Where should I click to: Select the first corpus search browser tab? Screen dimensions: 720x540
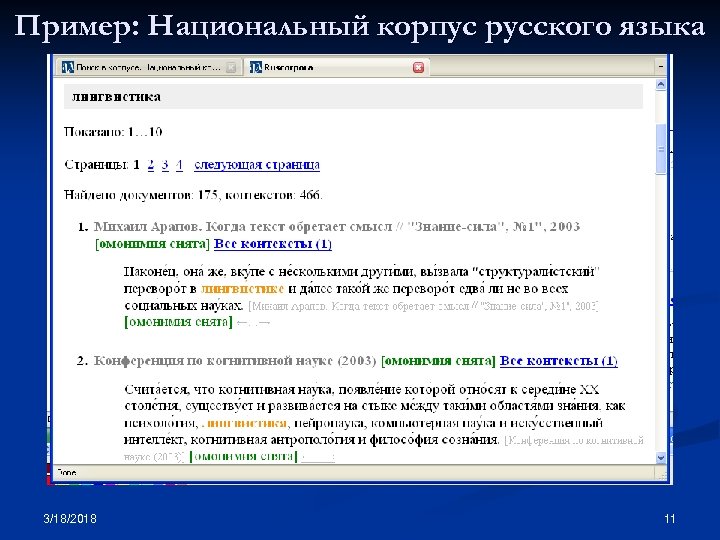(x=148, y=68)
